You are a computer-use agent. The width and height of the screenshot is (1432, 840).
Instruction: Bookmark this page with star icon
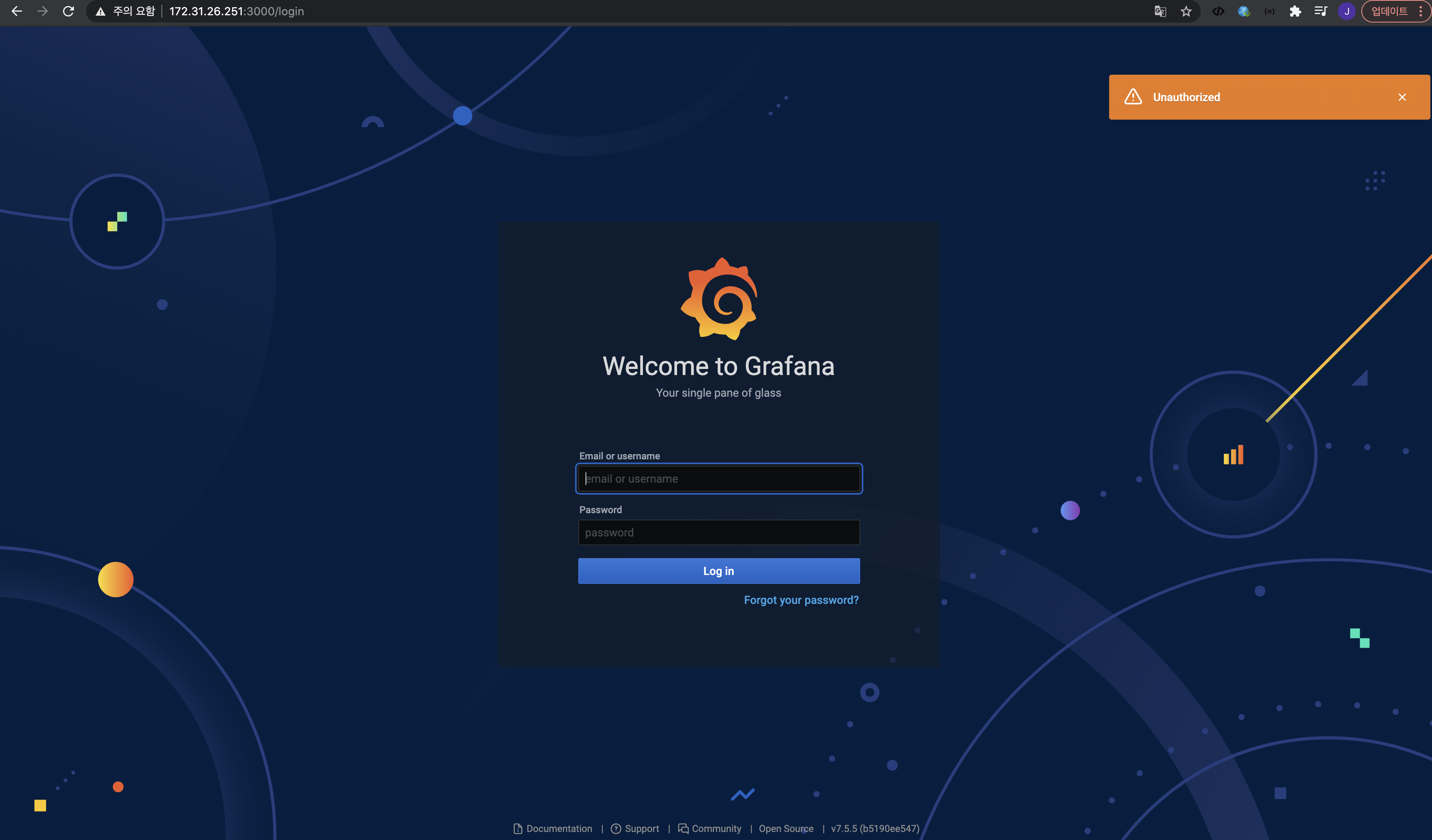click(1186, 11)
